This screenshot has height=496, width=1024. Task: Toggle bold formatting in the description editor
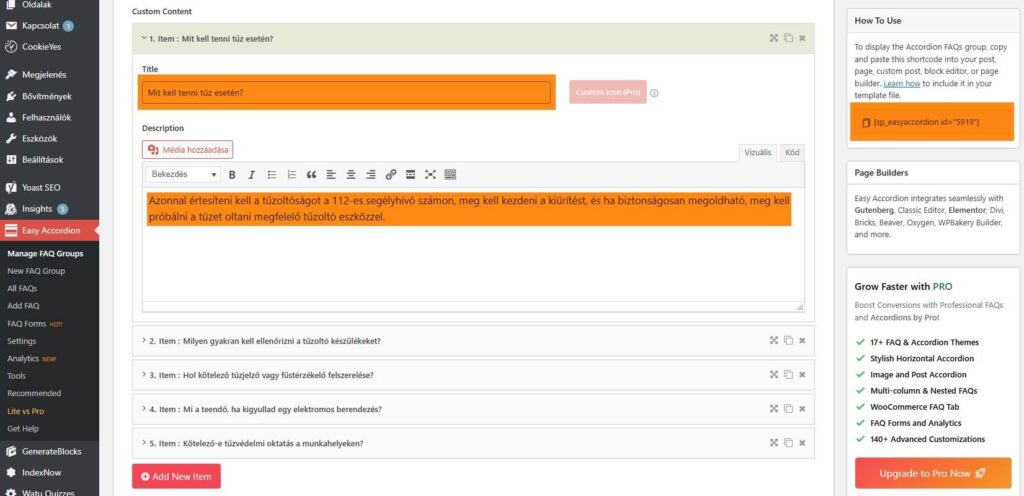(x=232, y=175)
